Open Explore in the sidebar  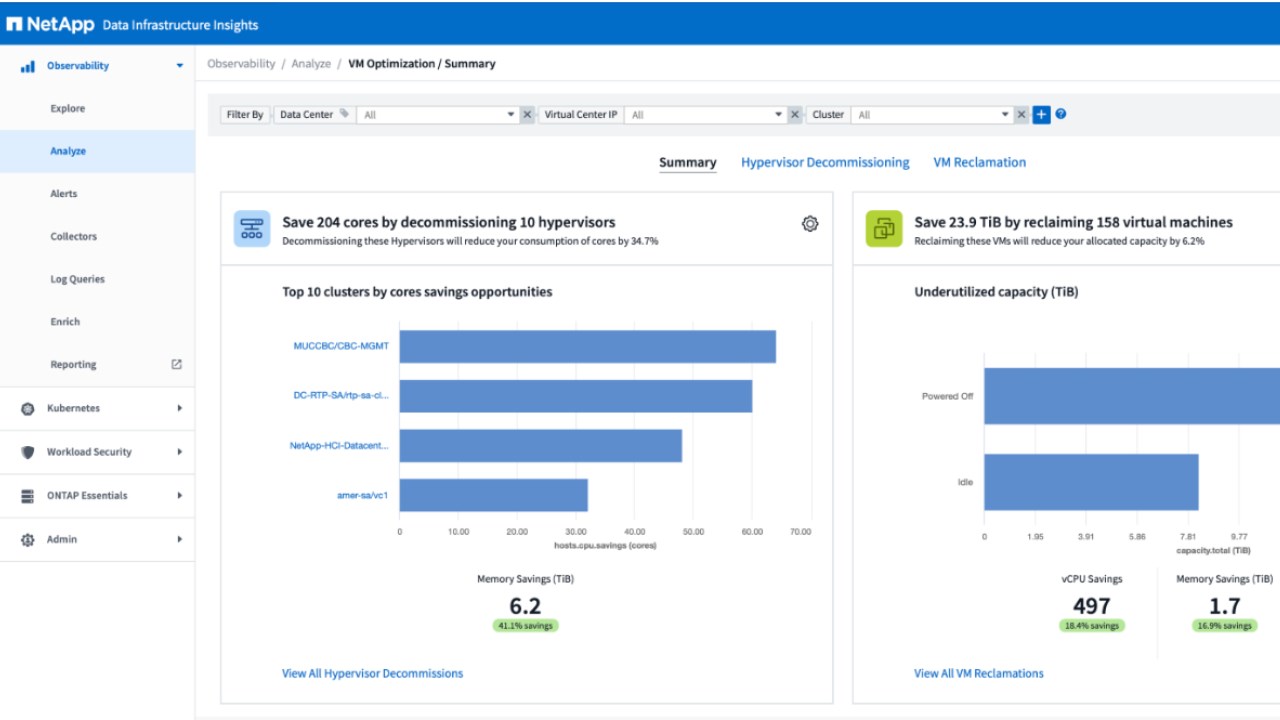(x=68, y=109)
